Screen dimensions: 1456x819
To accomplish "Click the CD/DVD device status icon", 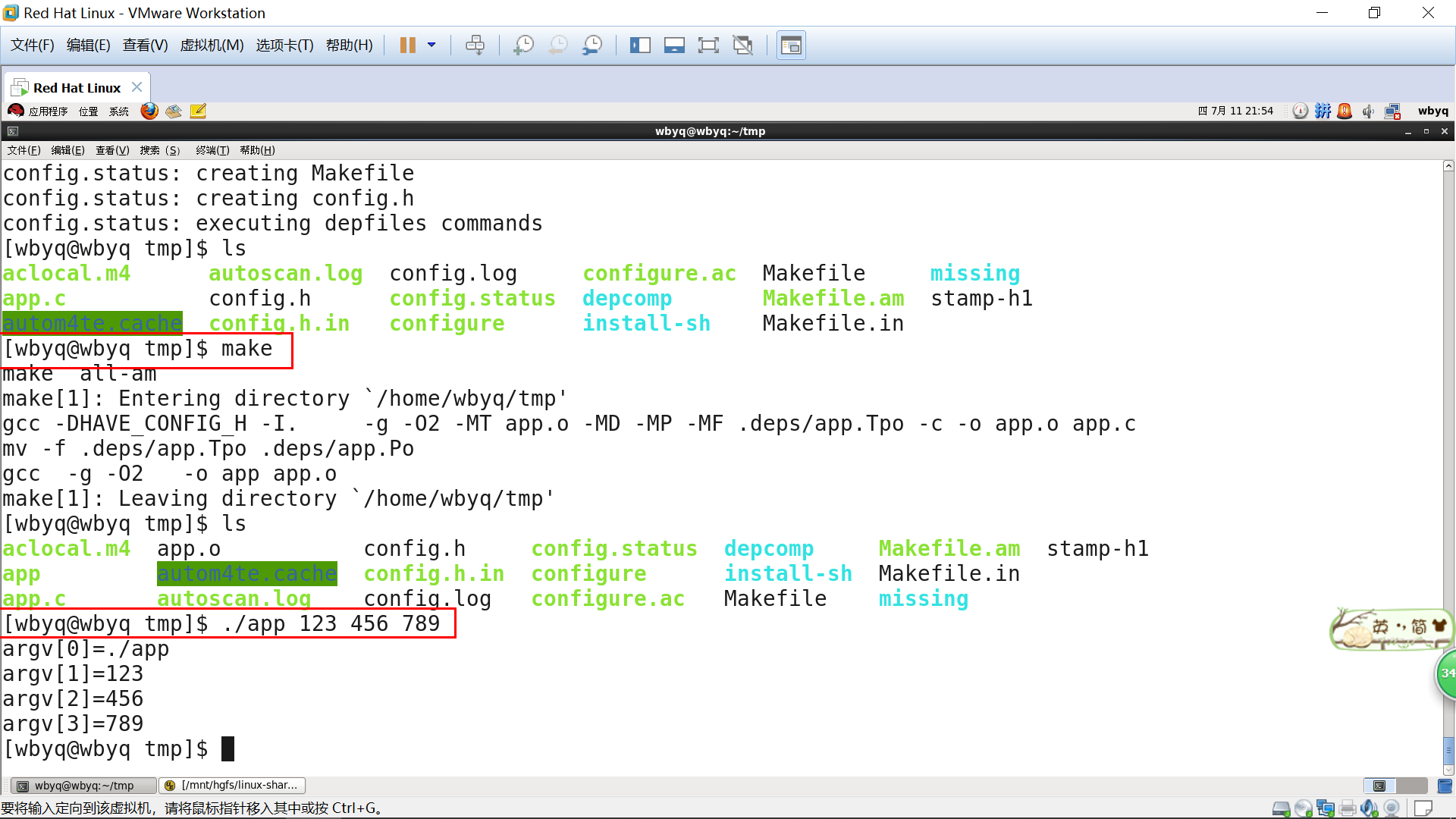I will tap(1304, 808).
